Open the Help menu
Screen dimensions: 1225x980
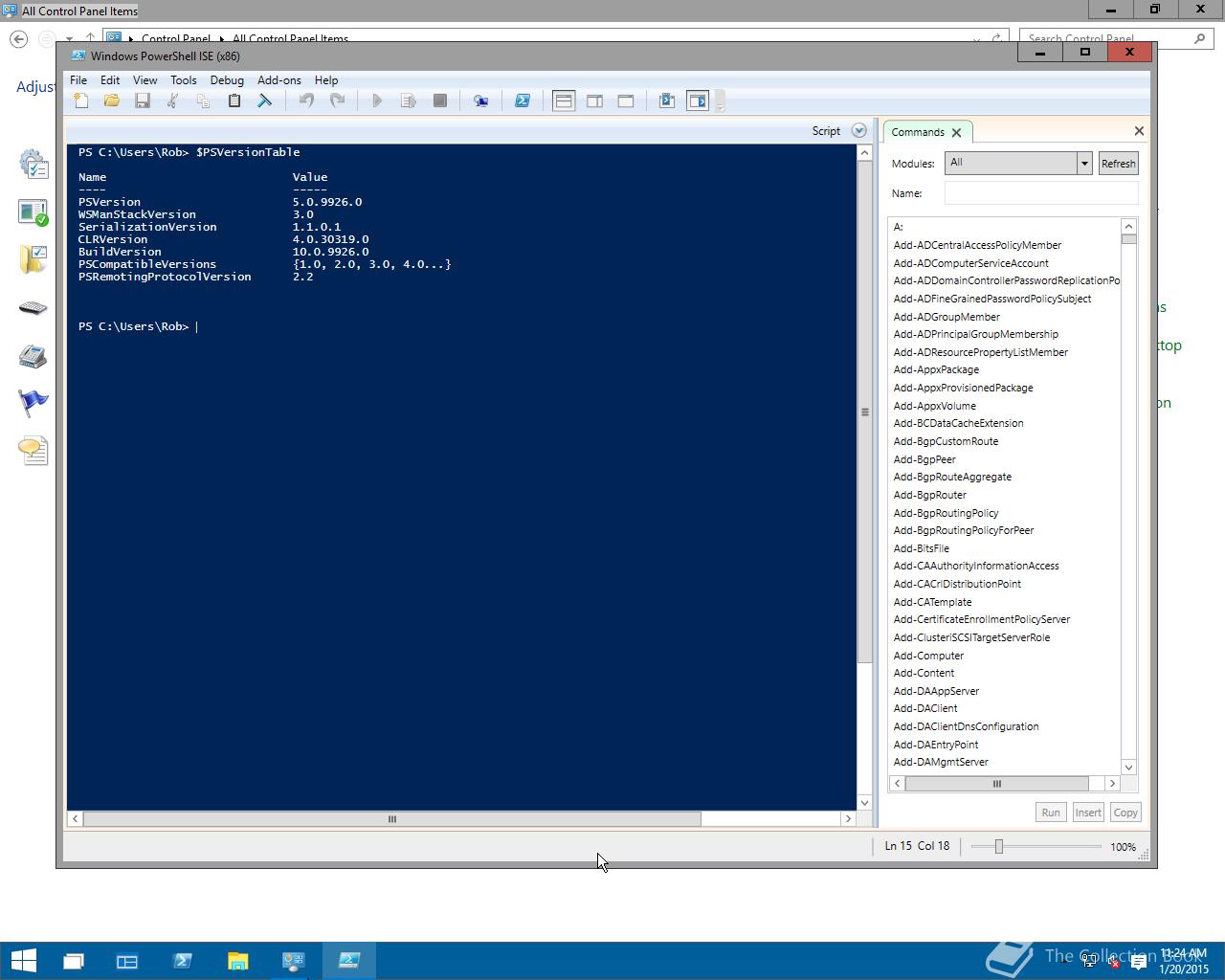[x=326, y=80]
